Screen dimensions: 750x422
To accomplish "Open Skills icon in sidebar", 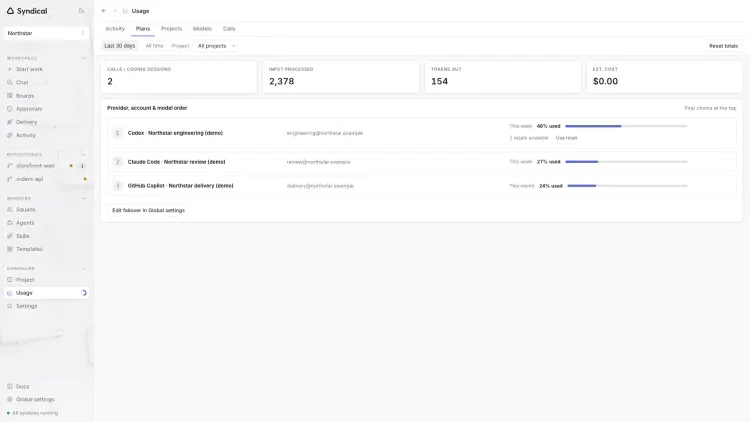I will click(10, 236).
